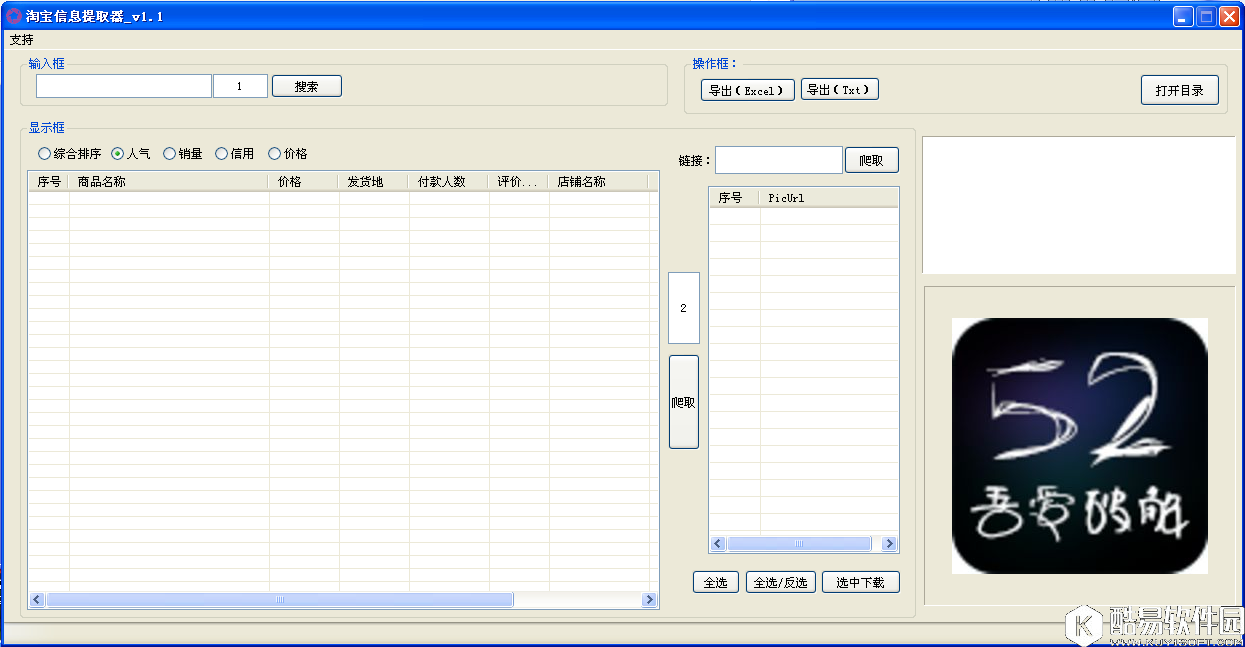The height and width of the screenshot is (647, 1245).
Task: Open the 支持 menu
Action: point(21,40)
